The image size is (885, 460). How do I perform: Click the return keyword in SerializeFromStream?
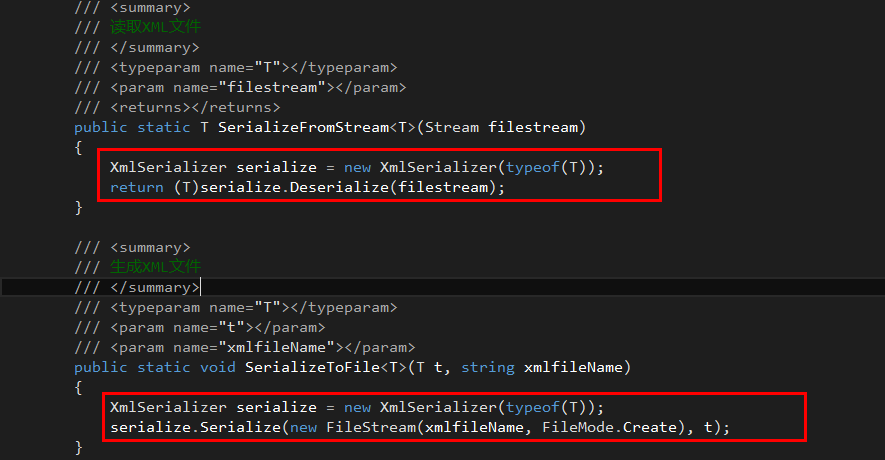point(137,187)
